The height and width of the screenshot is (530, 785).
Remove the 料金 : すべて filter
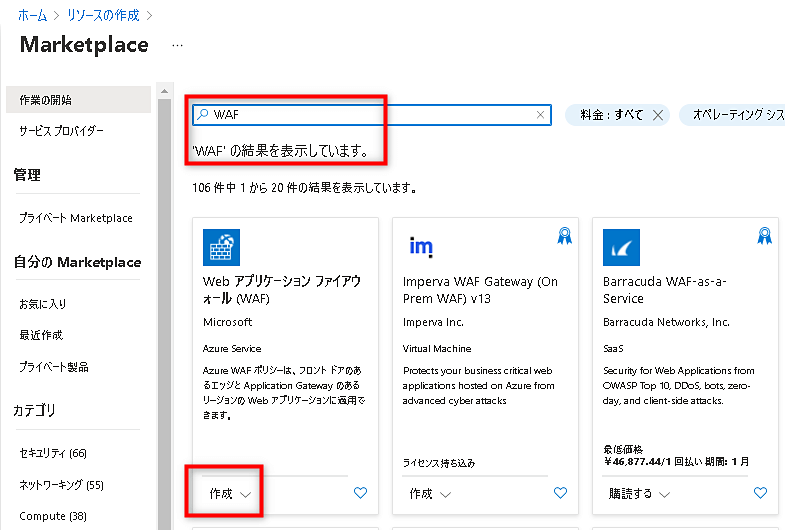658,115
